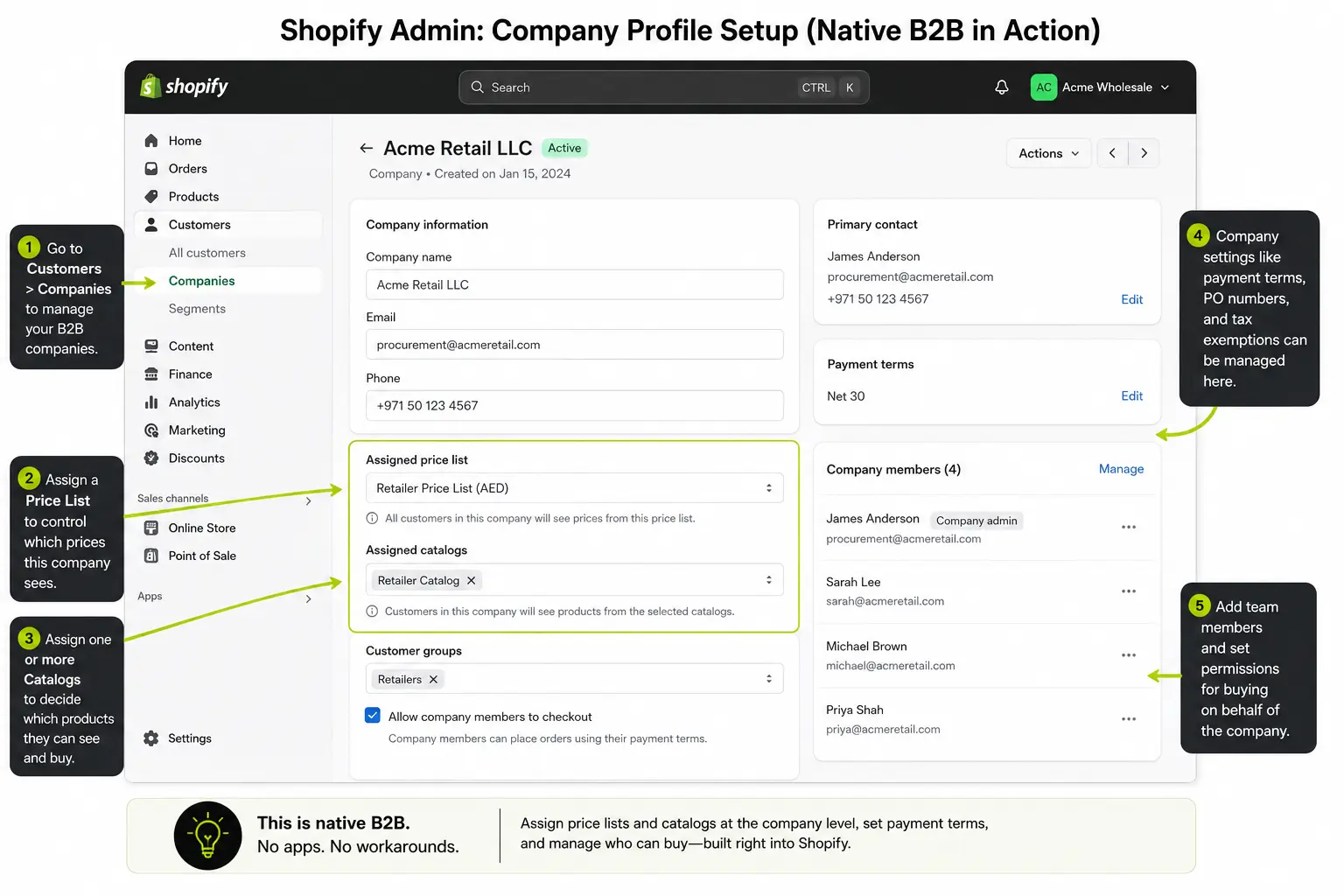Click the Created on Jan 15, 2024 text
The width and height of the screenshot is (1344, 896).
click(x=502, y=174)
